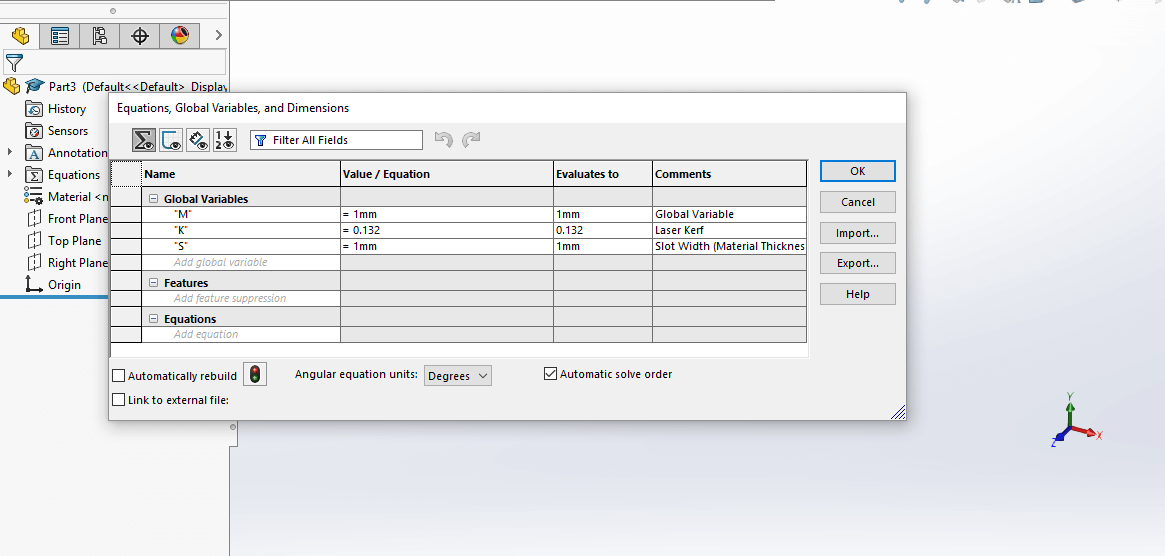Switch to the ConfigurationManager tab
This screenshot has width=1165, height=556.
point(100,36)
